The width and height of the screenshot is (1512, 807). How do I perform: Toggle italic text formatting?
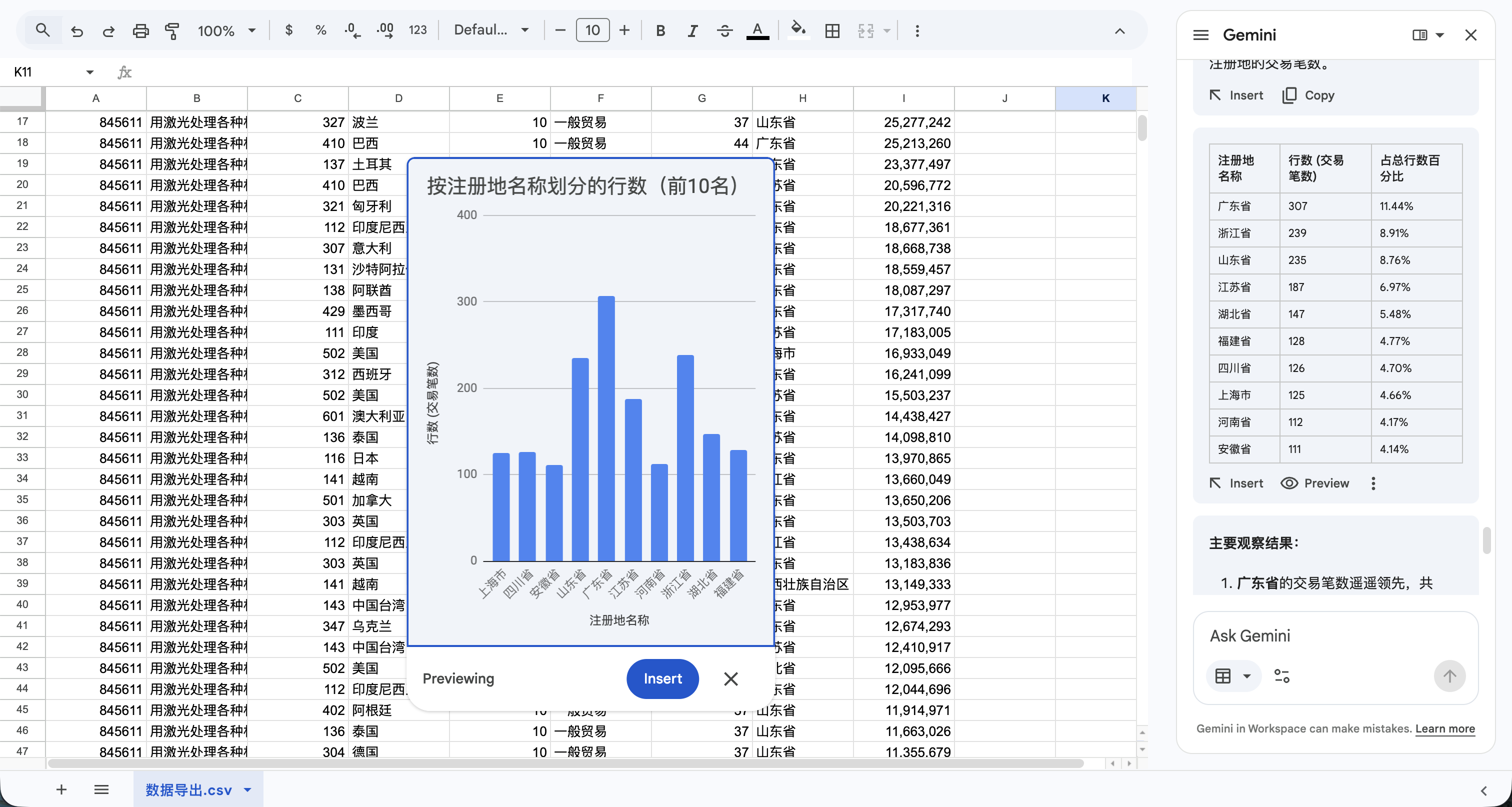coord(692,30)
